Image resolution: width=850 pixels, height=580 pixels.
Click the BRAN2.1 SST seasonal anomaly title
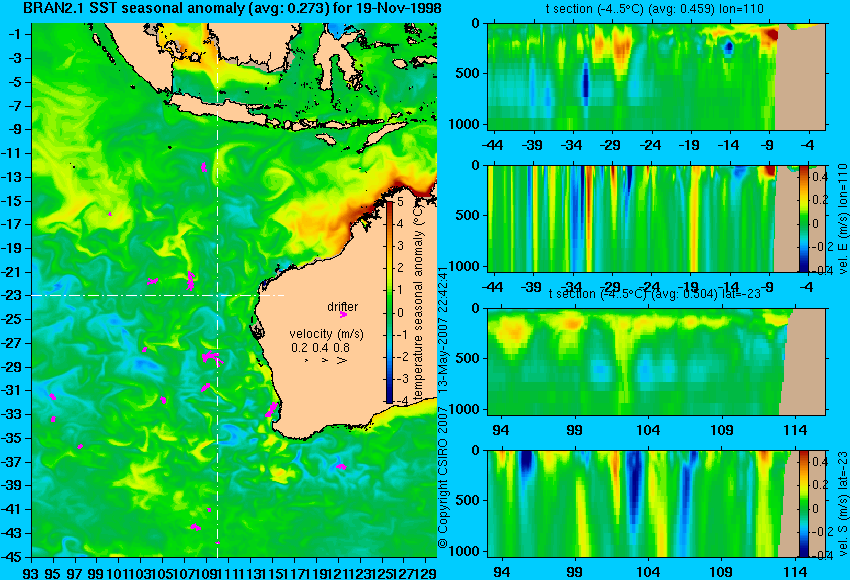point(232,9)
